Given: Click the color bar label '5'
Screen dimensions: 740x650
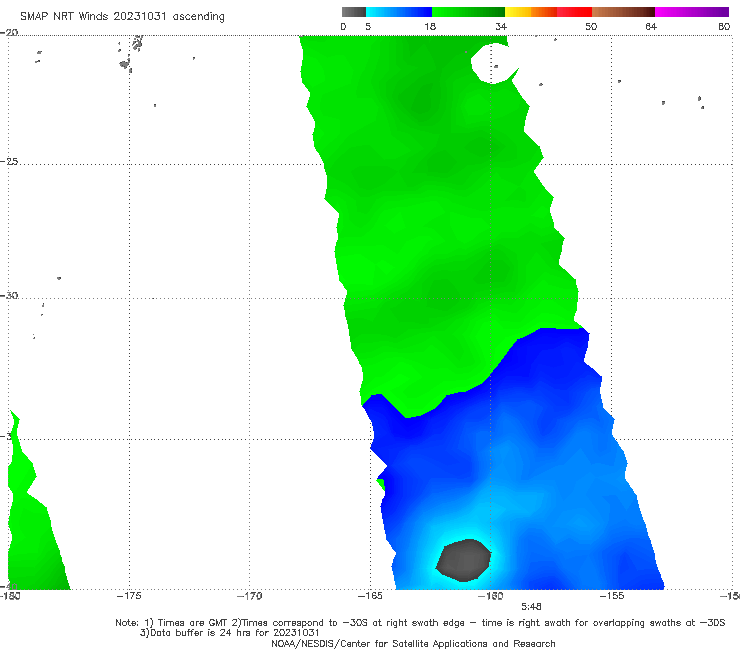Looking at the screenshot, I should pos(368,26).
